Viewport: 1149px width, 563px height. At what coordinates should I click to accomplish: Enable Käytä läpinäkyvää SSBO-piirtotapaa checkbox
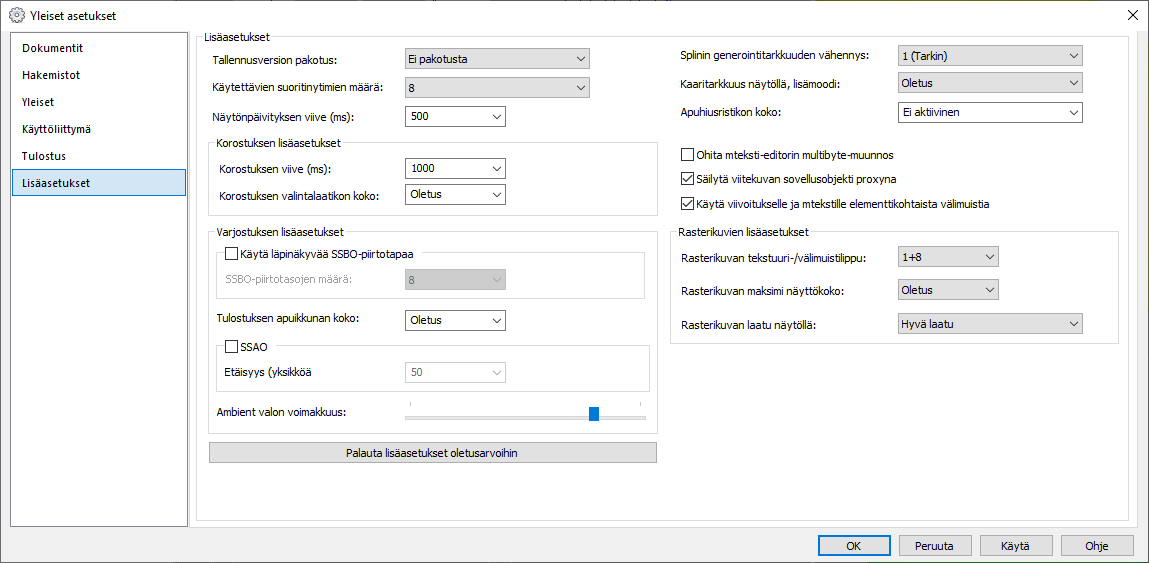tap(232, 254)
